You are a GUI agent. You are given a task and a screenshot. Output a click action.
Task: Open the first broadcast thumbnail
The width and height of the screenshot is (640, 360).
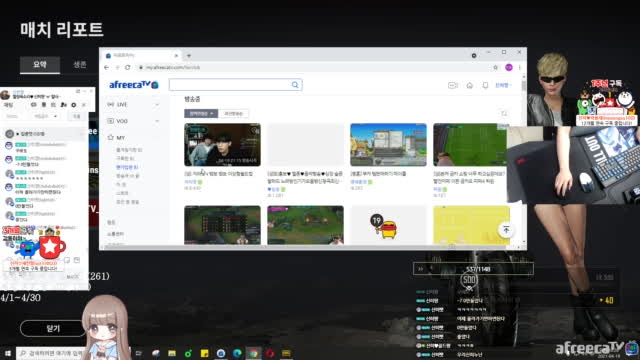[222, 144]
